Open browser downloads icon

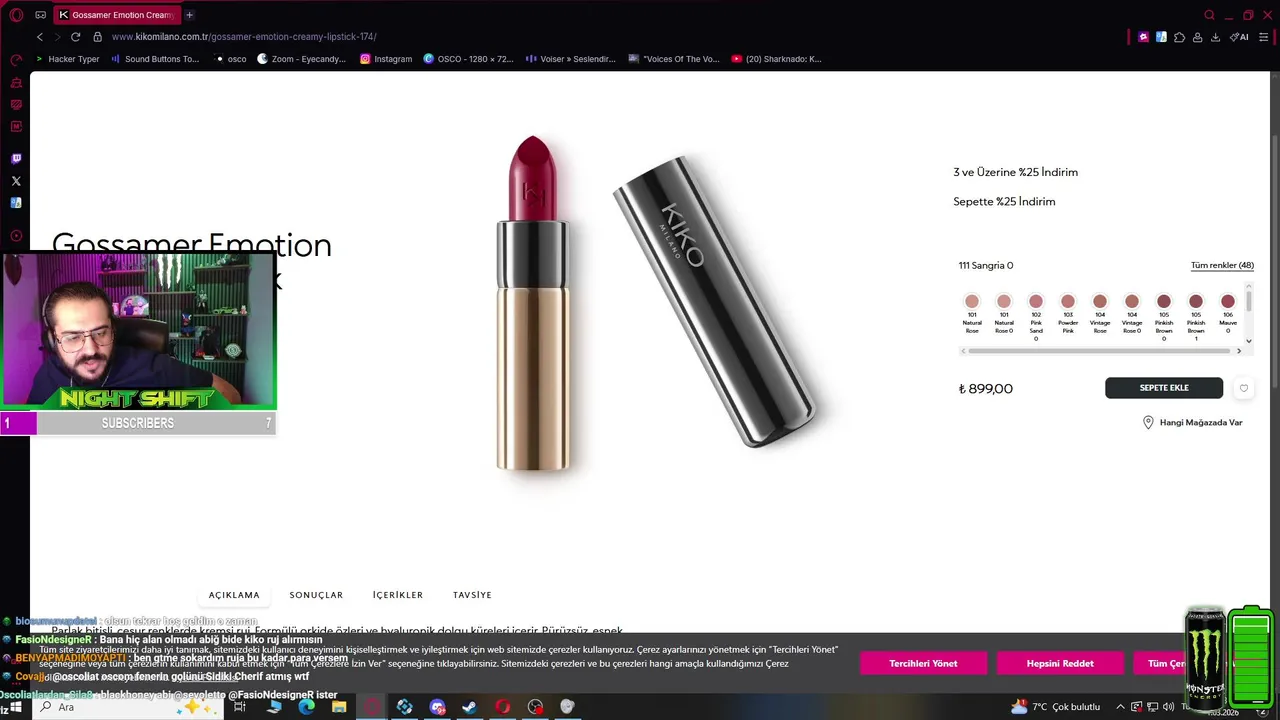pyautogui.click(x=1215, y=37)
